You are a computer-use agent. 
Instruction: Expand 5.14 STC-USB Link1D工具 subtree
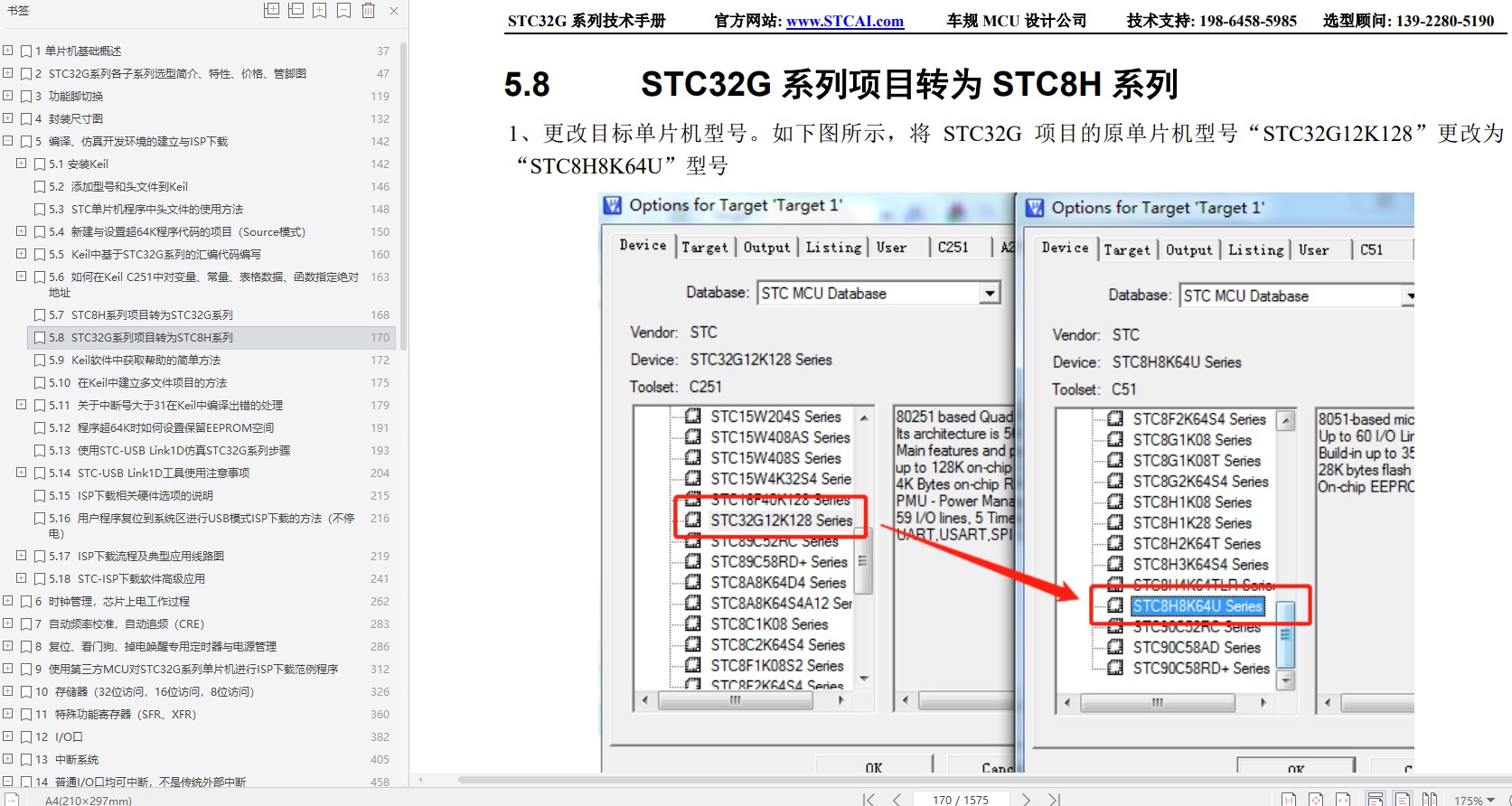(x=22, y=473)
